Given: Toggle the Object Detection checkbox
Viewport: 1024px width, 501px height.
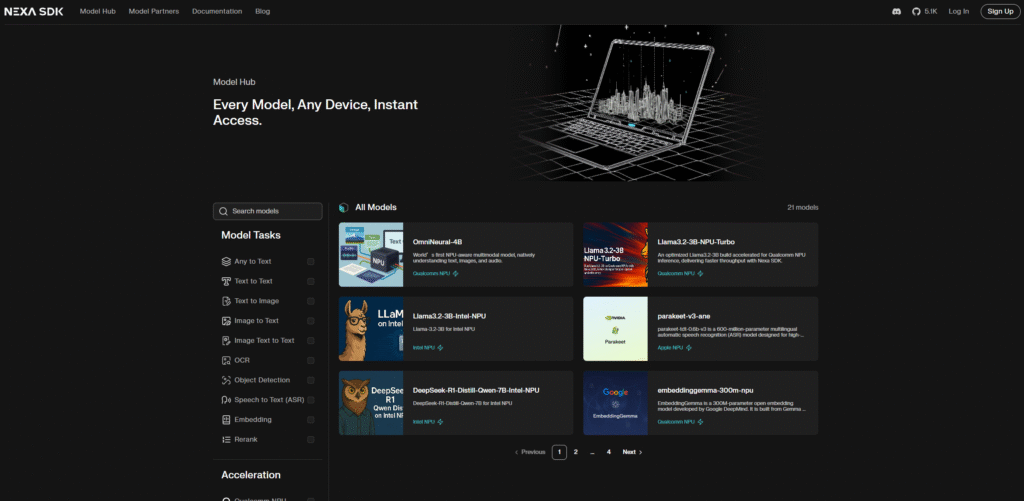Looking at the screenshot, I should [x=311, y=380].
